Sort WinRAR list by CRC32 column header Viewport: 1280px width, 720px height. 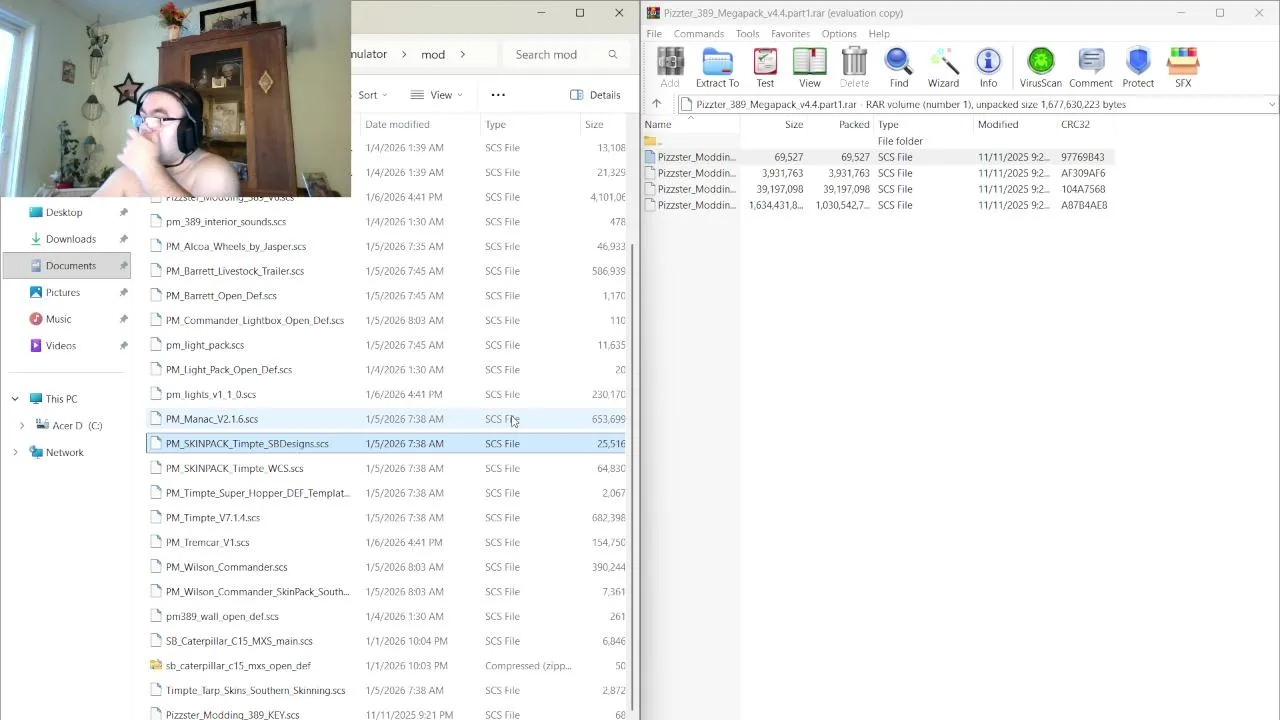(x=1085, y=125)
